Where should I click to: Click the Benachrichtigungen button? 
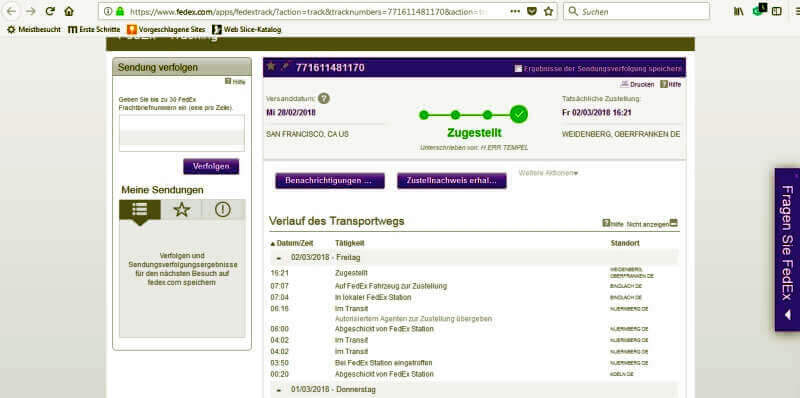pyautogui.click(x=330, y=181)
